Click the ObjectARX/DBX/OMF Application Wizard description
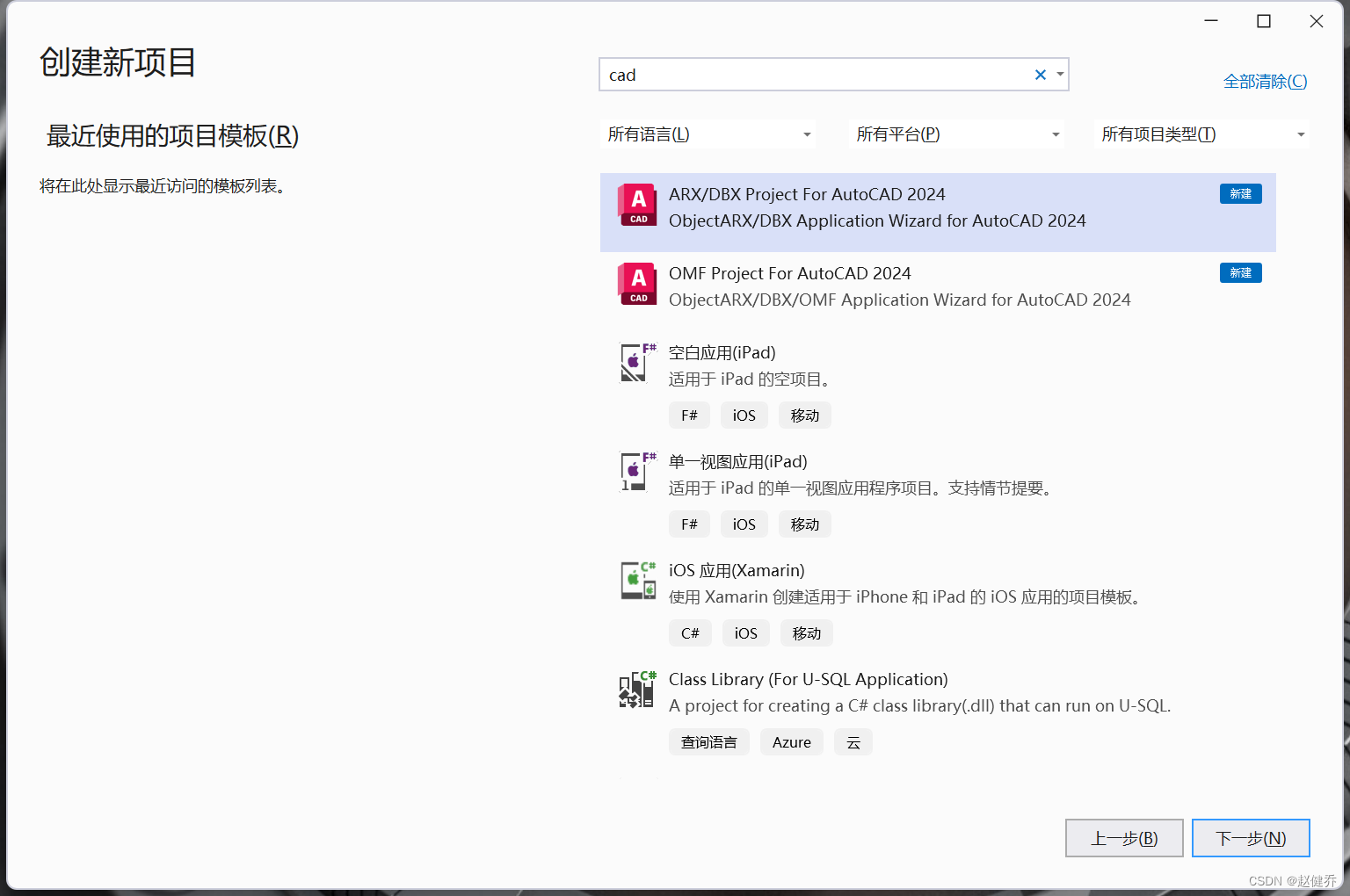Screen dimensions: 1350x896 pyautogui.click(x=900, y=300)
